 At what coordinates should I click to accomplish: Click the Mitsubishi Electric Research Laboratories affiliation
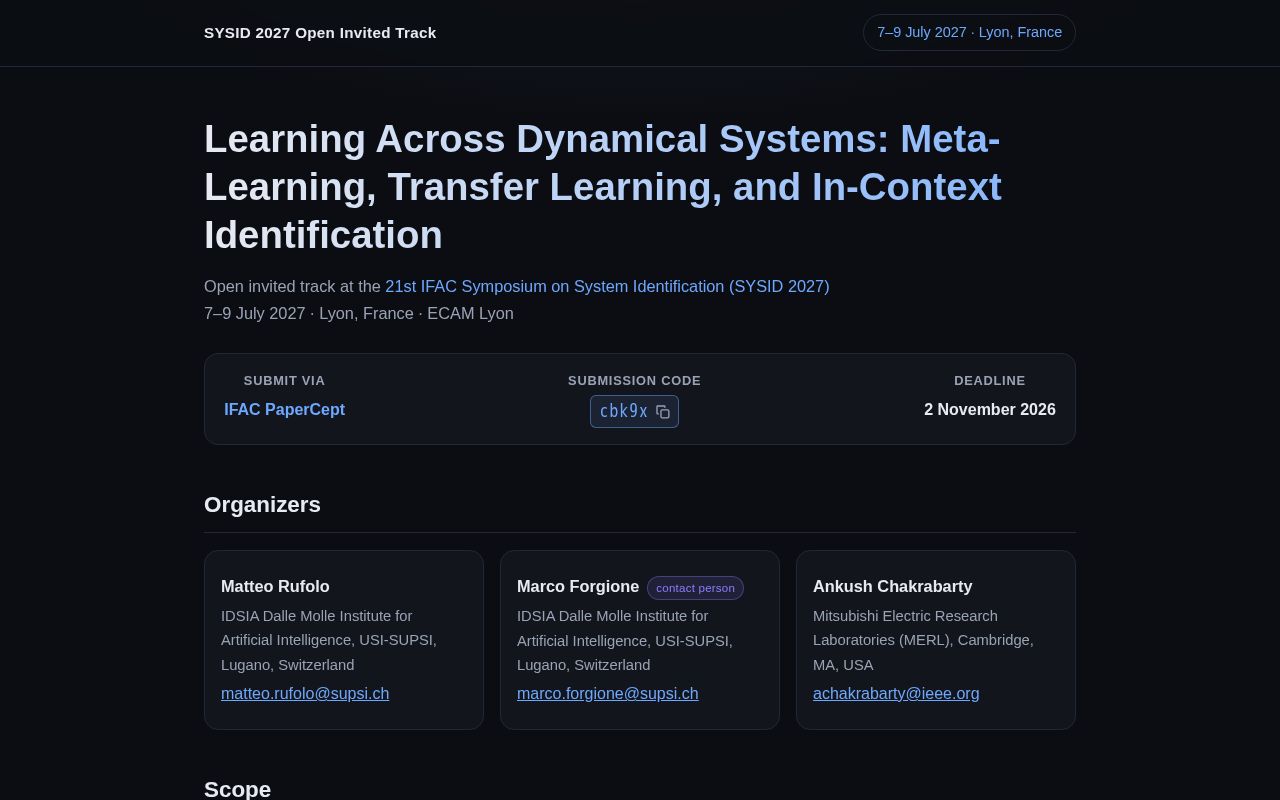tap(923, 640)
